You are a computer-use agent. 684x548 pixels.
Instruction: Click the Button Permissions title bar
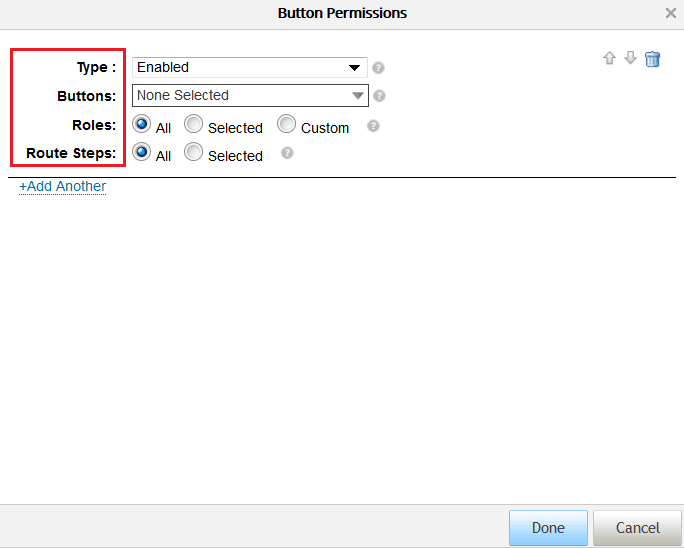tap(342, 13)
